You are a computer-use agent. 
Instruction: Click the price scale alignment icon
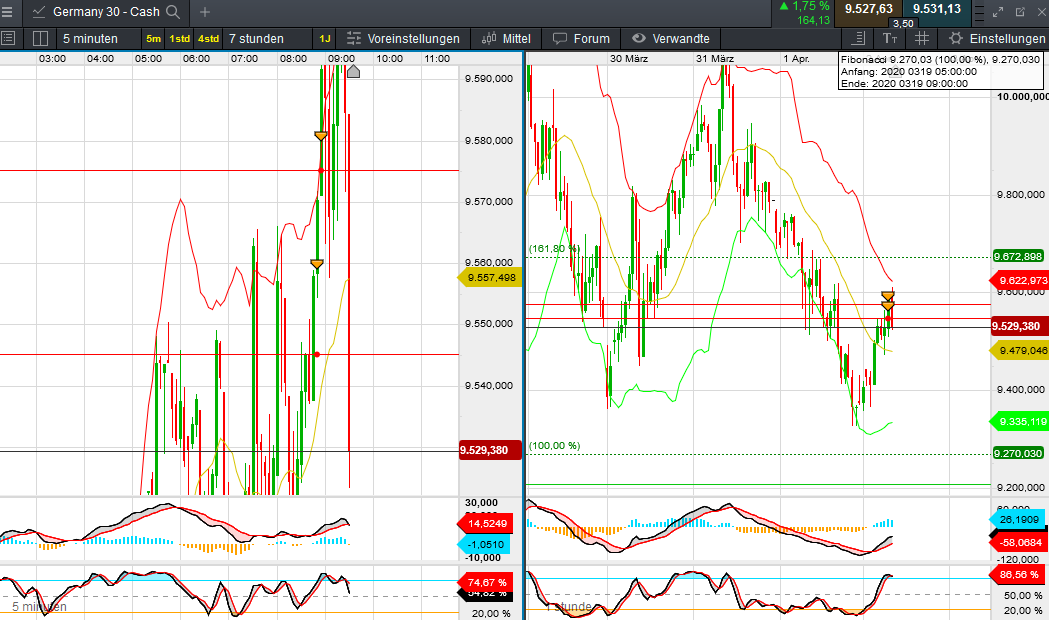(x=858, y=38)
